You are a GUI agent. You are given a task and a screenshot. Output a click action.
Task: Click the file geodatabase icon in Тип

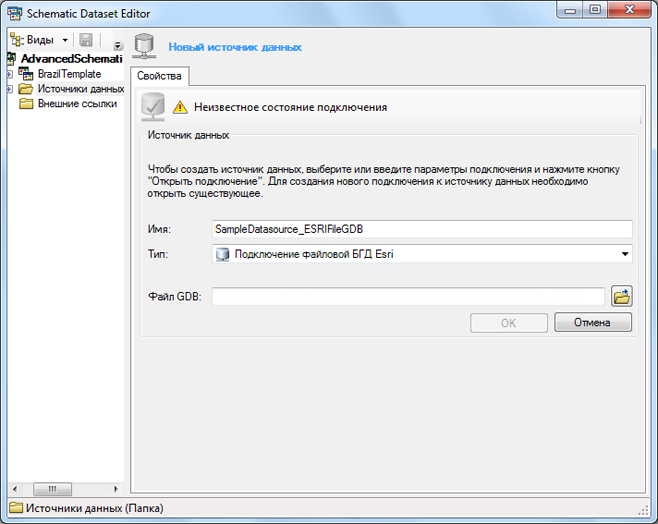coord(222,254)
